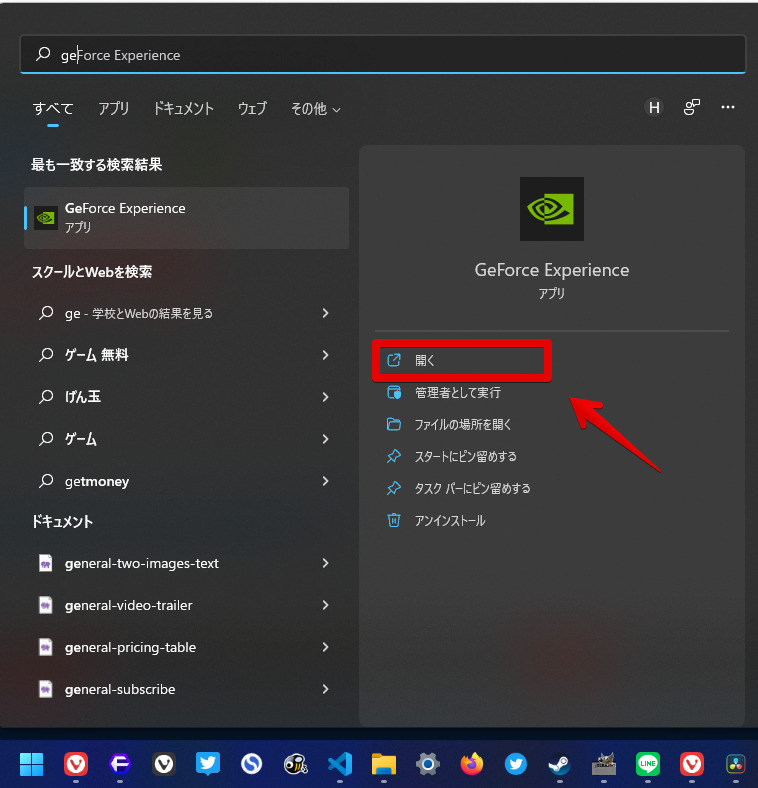Expand the arrow beside ge - 学校とWebの結果を見る
Viewport: 758px width, 788px height.
click(325, 313)
